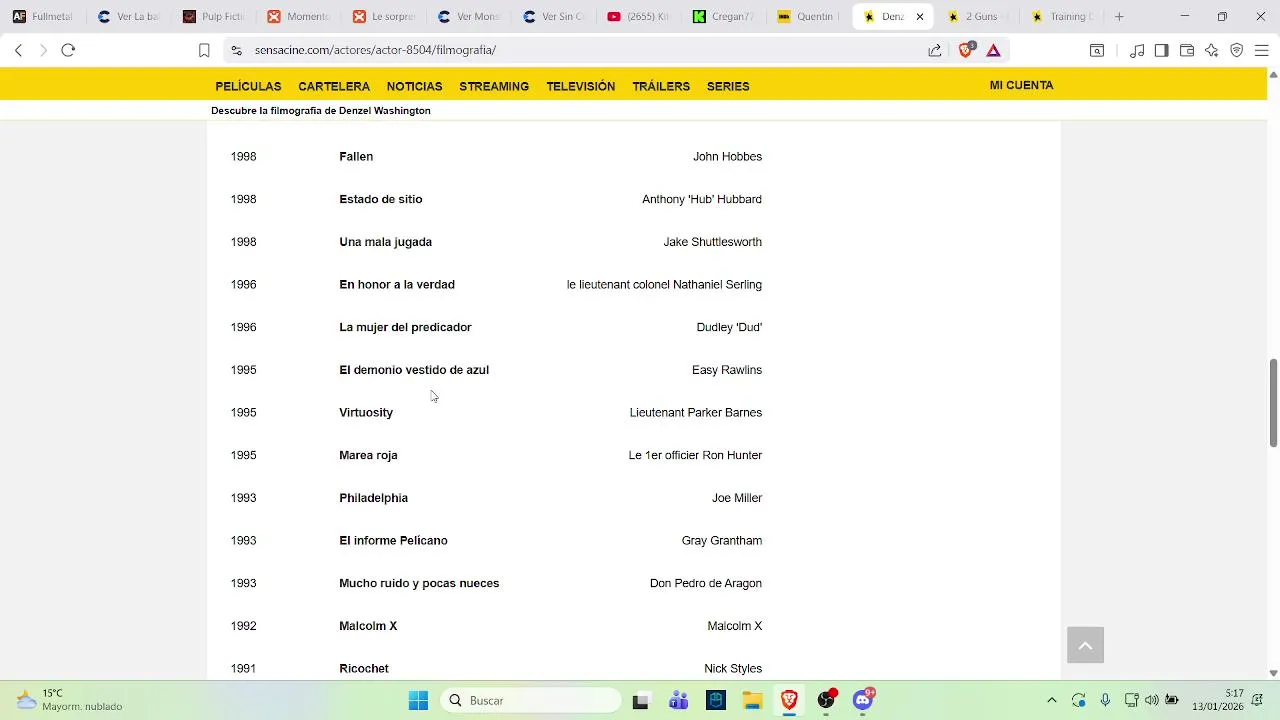Reload the current page
This screenshot has height=720, width=1280.
(68, 50)
